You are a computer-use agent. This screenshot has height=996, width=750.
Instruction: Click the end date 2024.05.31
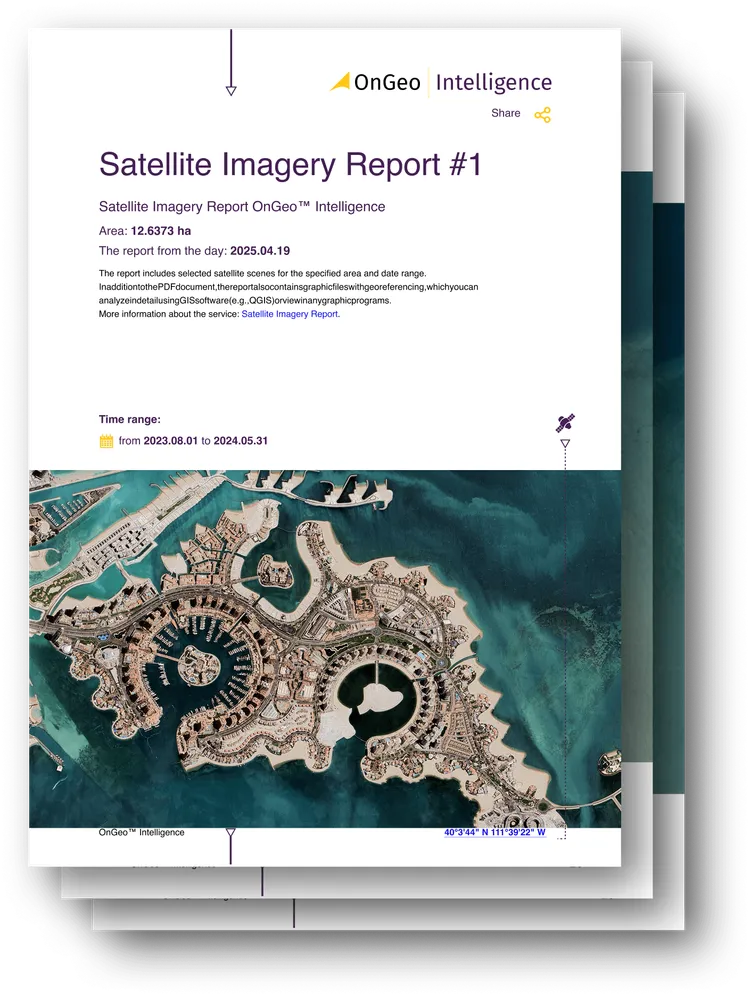click(241, 441)
